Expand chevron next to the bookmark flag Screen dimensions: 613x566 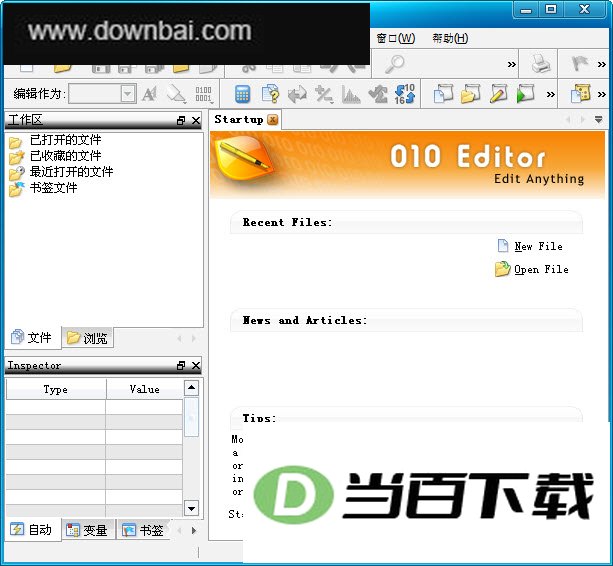(x=602, y=64)
